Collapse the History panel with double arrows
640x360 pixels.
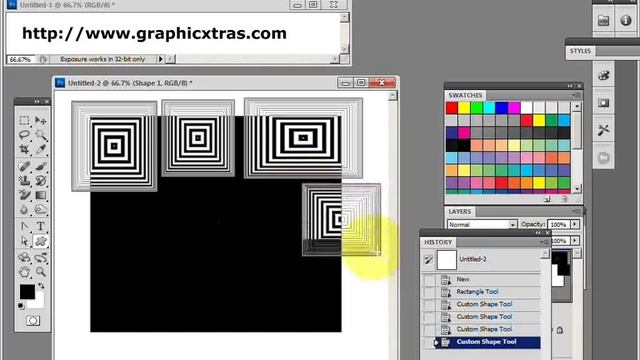coord(538,233)
